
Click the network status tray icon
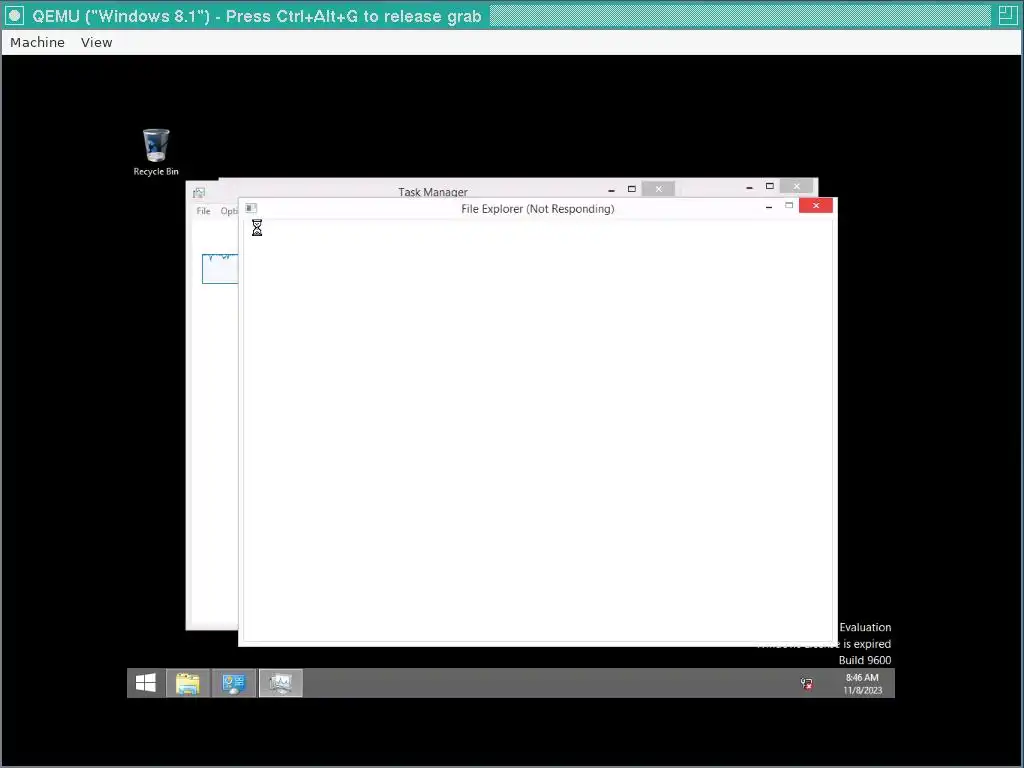tap(807, 684)
